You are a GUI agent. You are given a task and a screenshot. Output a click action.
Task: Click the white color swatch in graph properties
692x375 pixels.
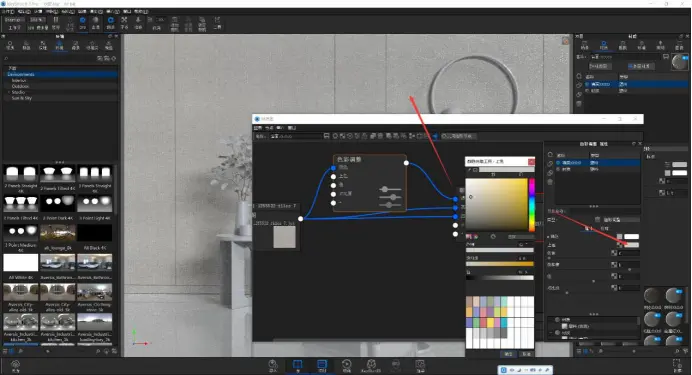point(632,237)
